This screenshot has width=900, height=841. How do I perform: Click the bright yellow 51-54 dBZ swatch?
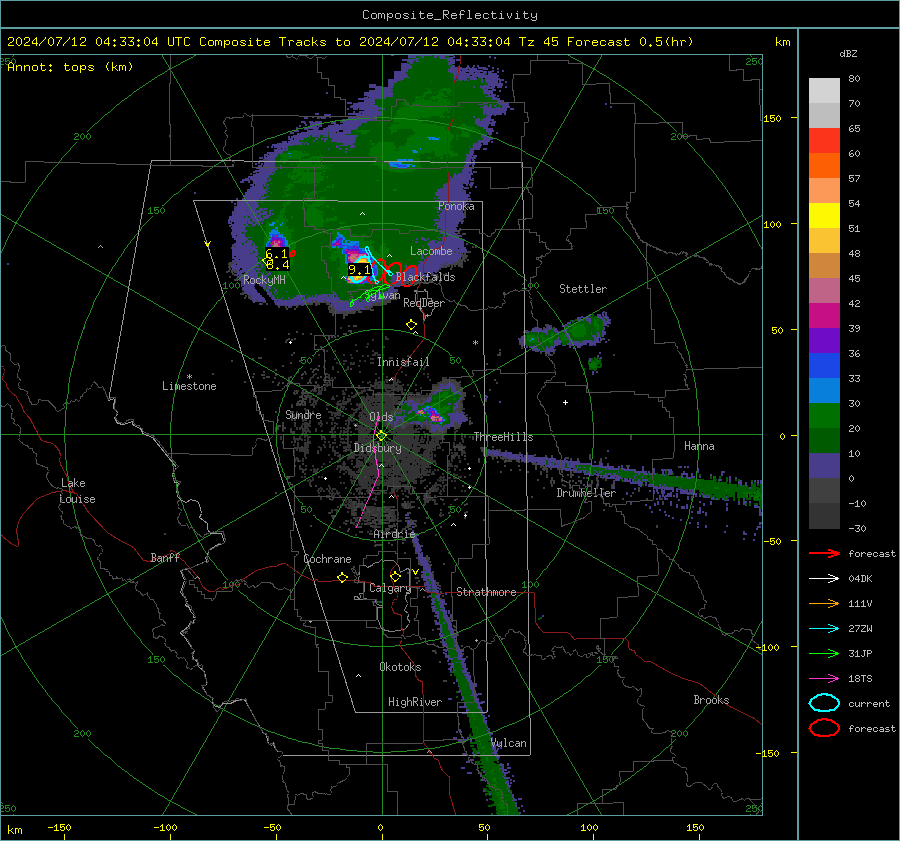point(824,216)
